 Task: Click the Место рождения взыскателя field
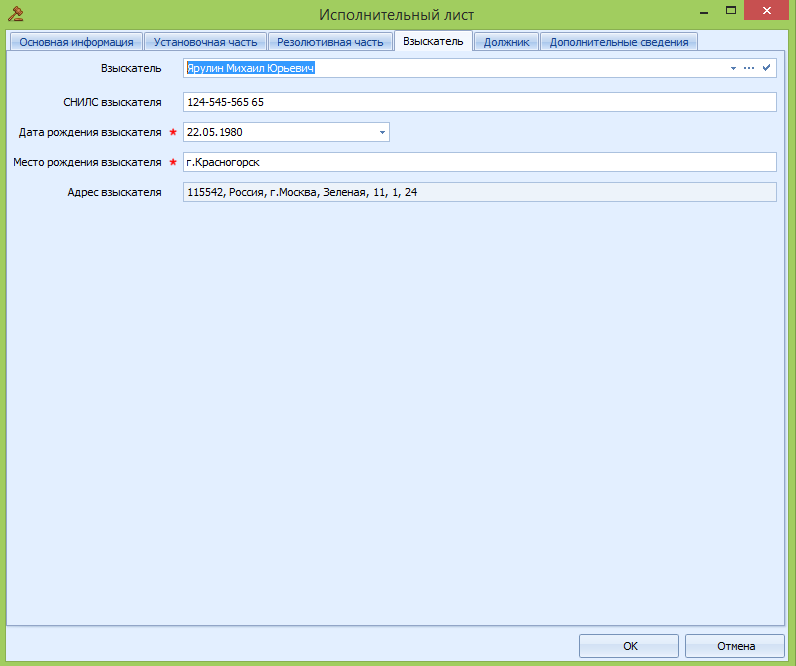point(480,162)
